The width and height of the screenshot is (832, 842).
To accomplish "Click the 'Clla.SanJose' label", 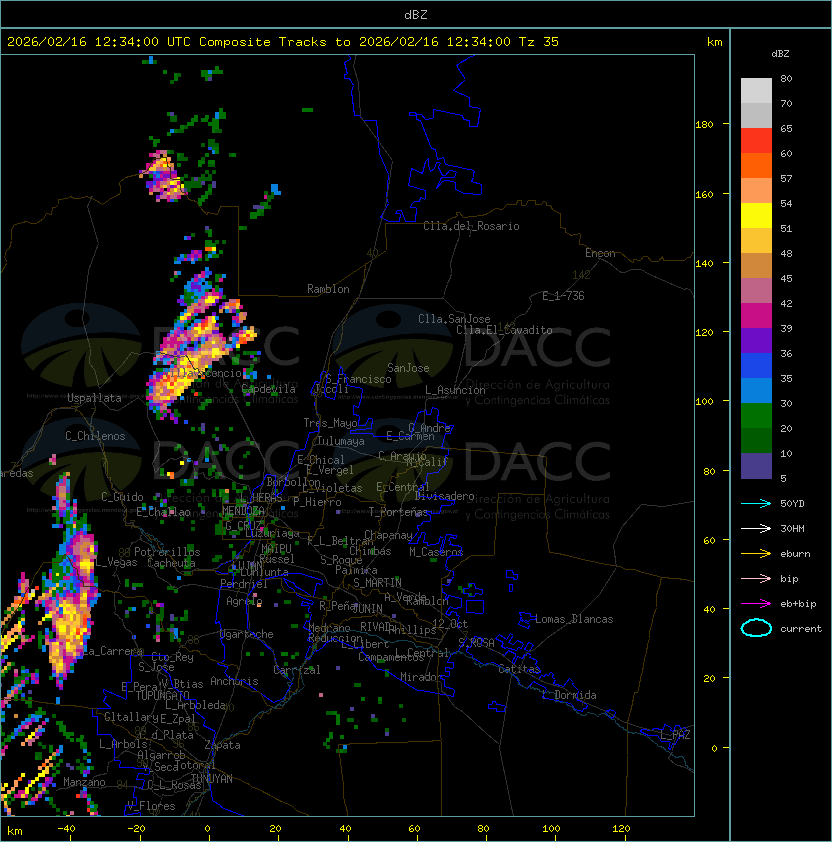I will [x=454, y=319].
